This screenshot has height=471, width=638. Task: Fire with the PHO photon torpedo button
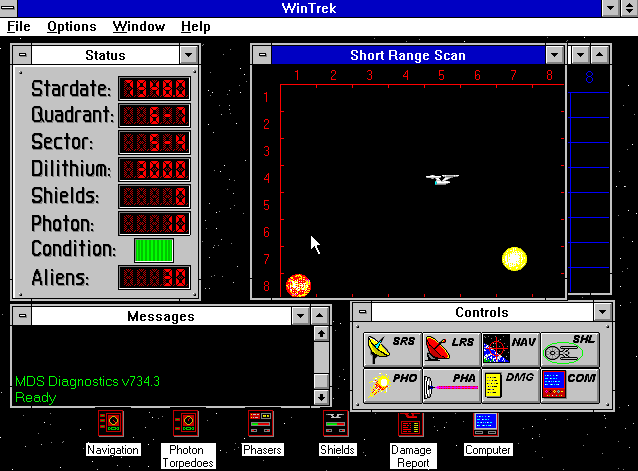click(392, 386)
